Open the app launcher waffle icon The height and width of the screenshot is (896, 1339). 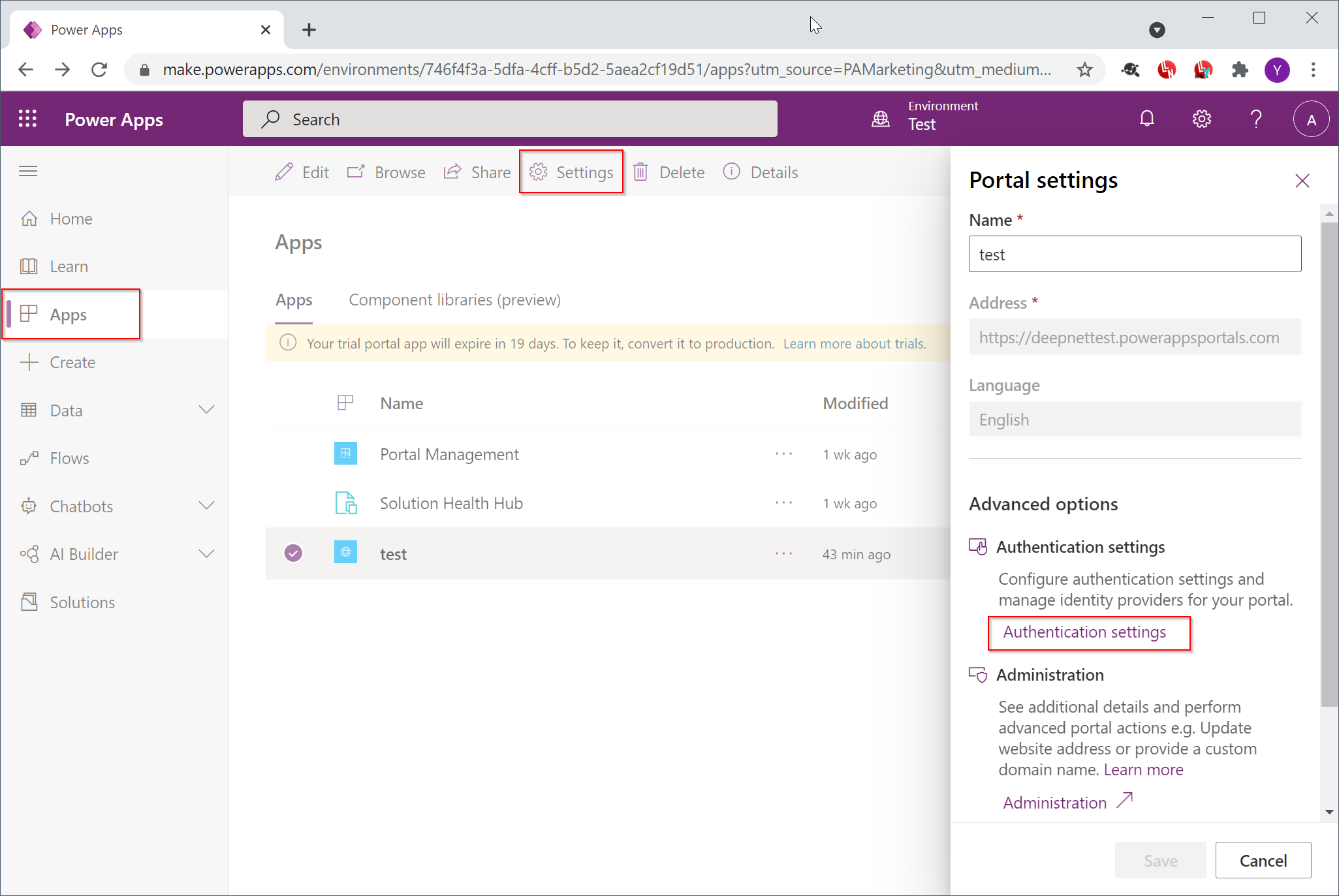27,119
